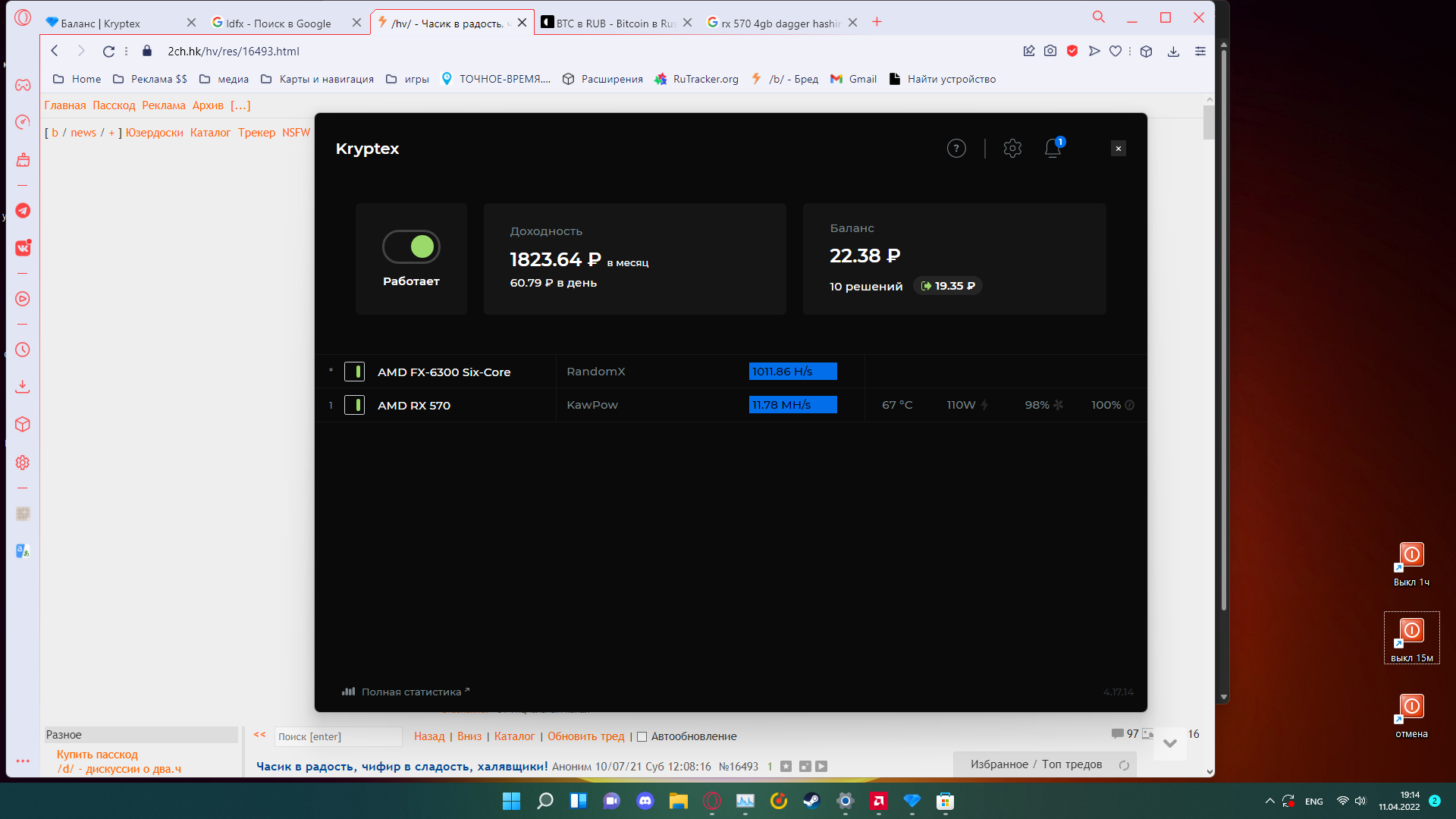The width and height of the screenshot is (1456, 819).
Task: Toggle AMD RX 570 mining device
Action: click(x=354, y=405)
